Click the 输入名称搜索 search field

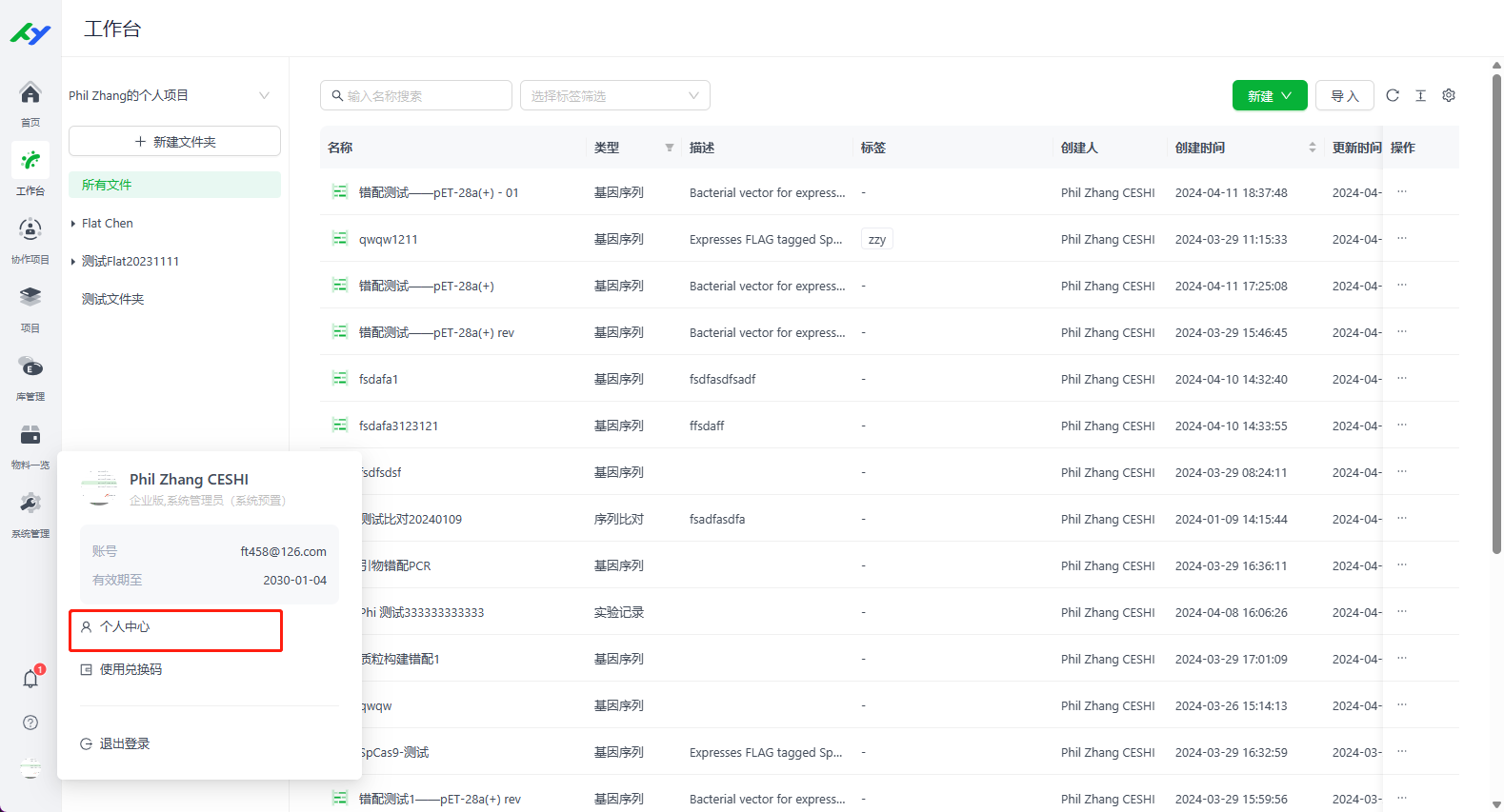[x=416, y=95]
